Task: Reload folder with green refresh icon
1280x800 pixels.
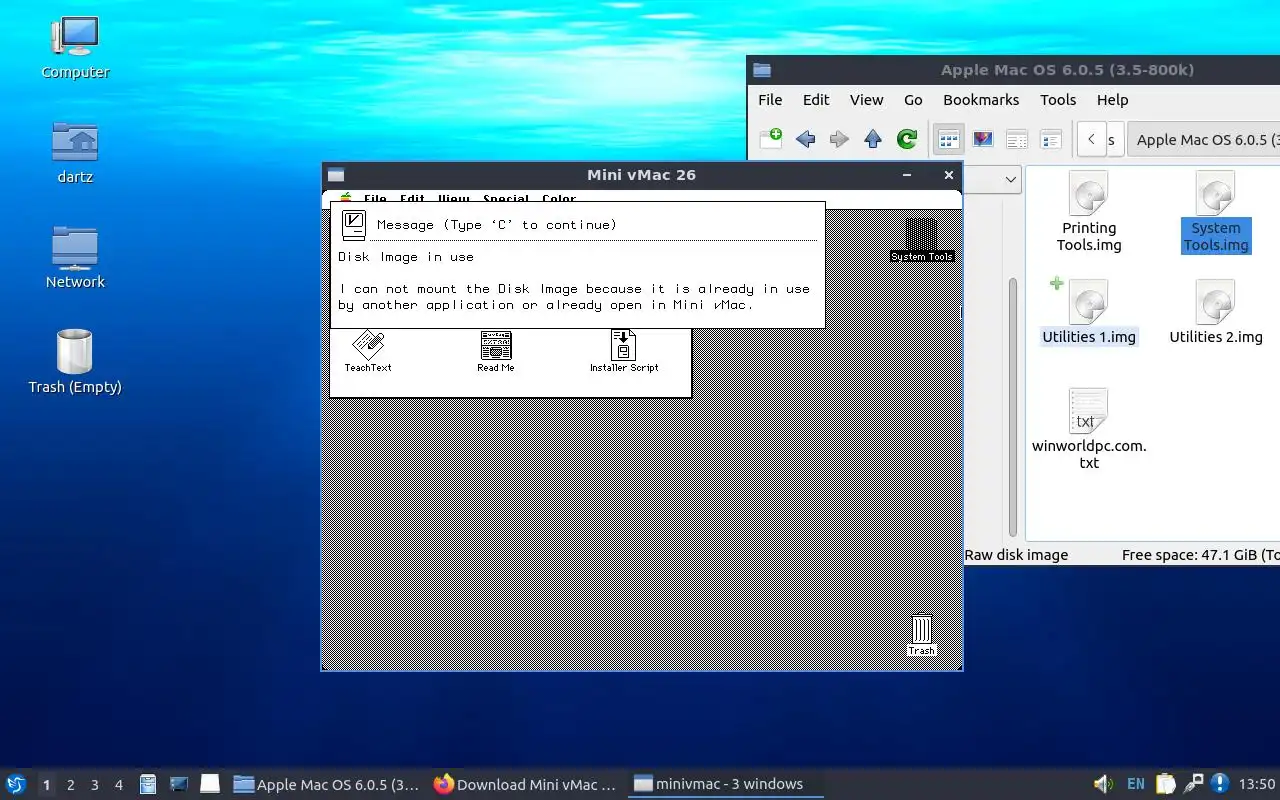Action: (907, 139)
